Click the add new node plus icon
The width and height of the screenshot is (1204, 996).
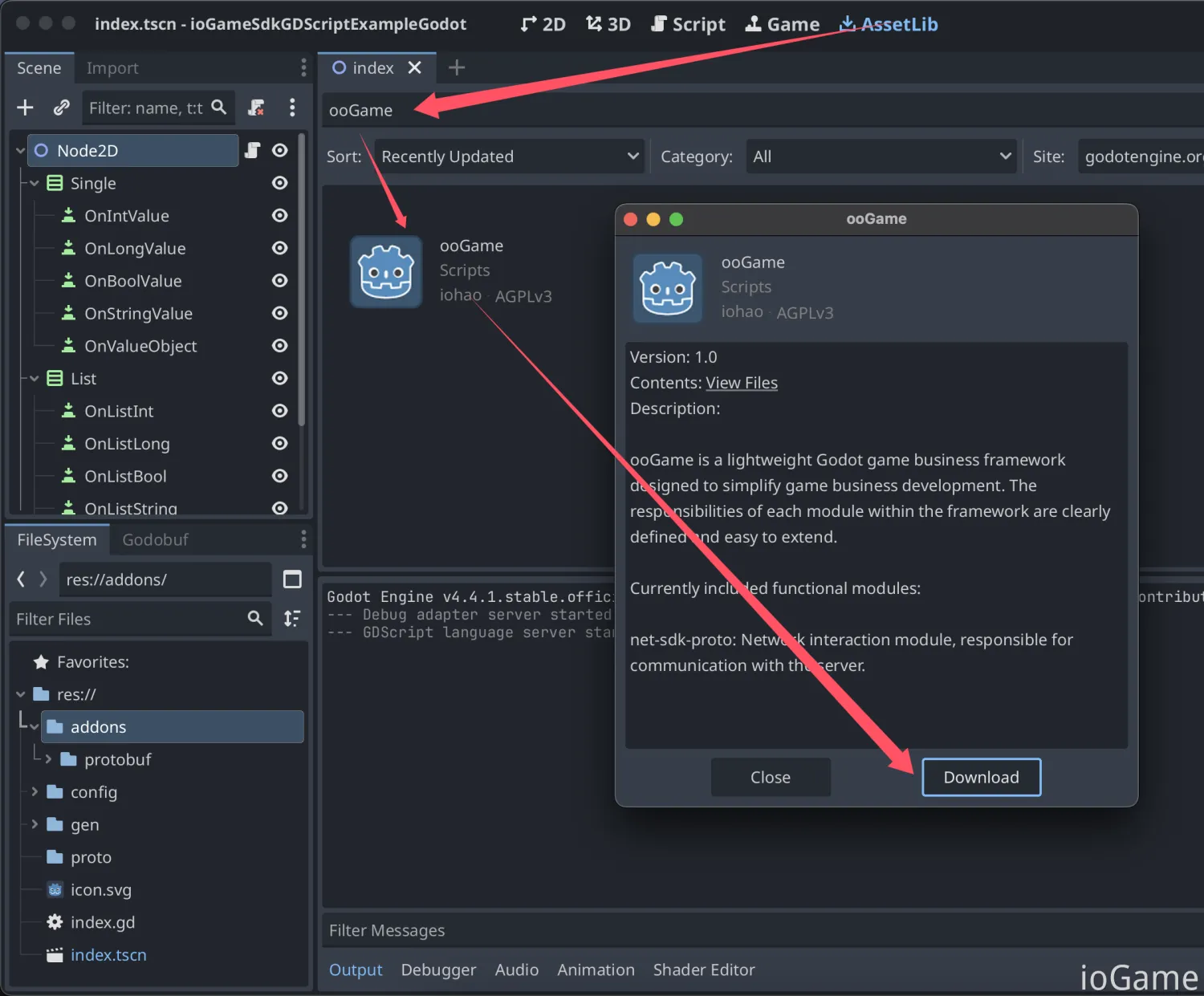(x=25, y=108)
